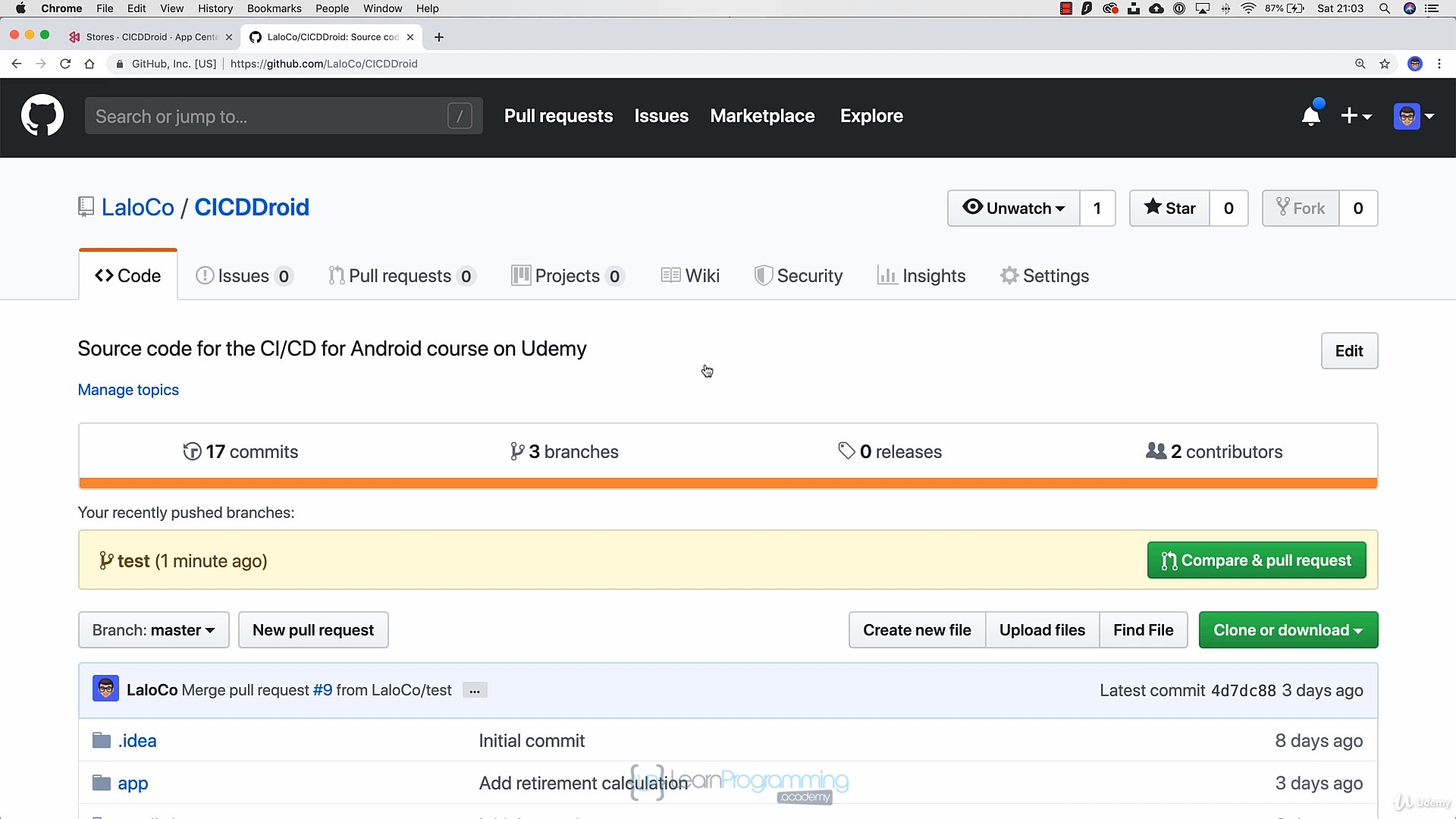This screenshot has width=1456, height=819.
Task: Open the History menu in menu bar
Action: pos(215,8)
